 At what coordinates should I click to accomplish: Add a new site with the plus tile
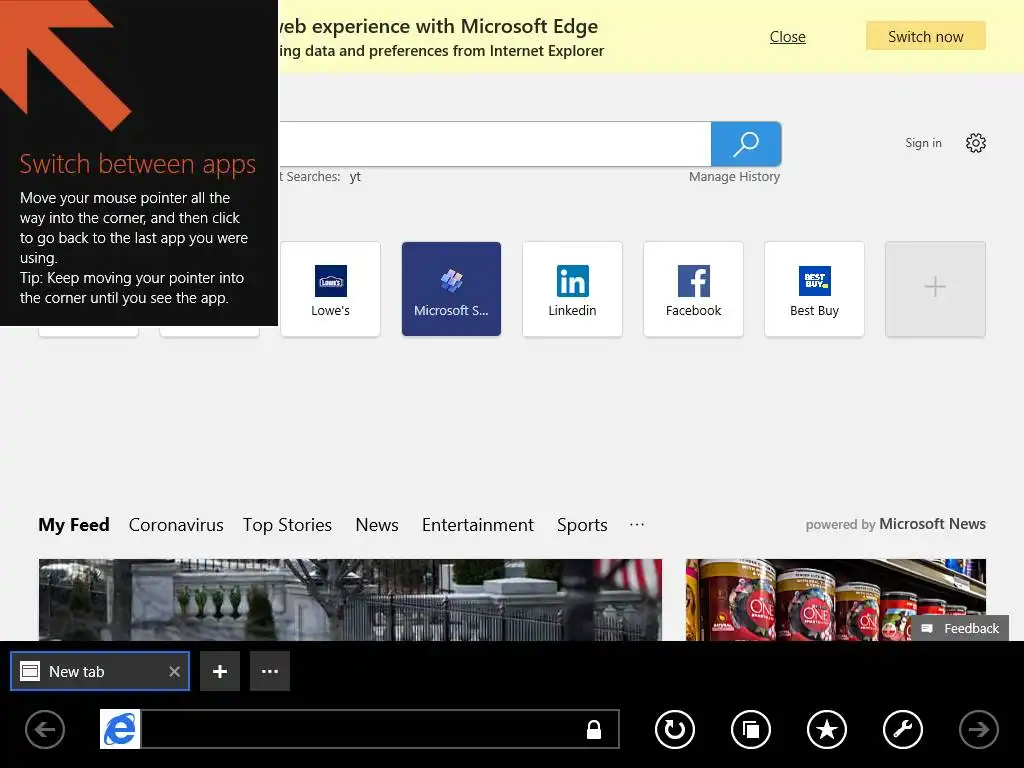point(935,289)
